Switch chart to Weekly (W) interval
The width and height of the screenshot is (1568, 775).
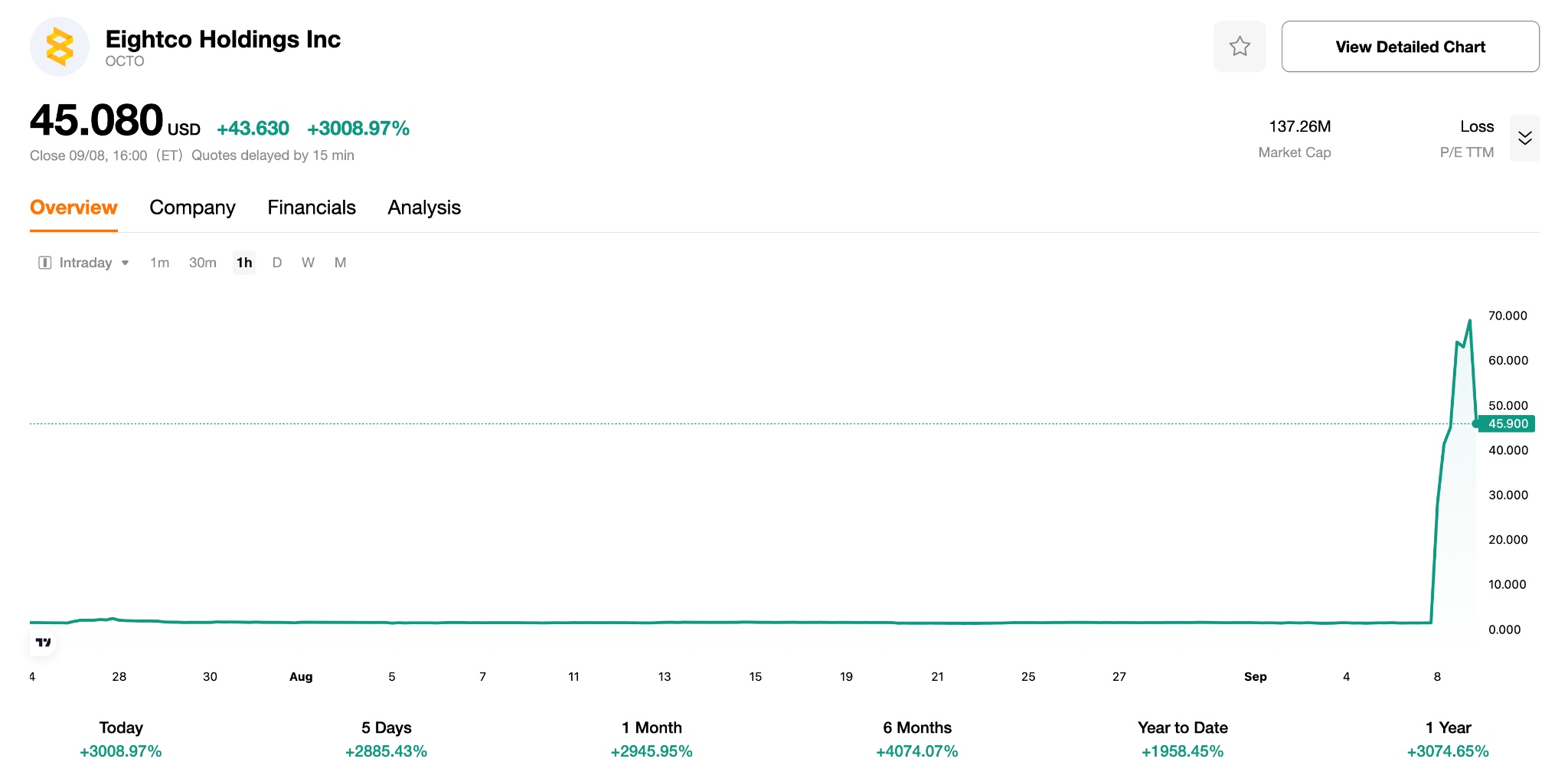tap(308, 263)
